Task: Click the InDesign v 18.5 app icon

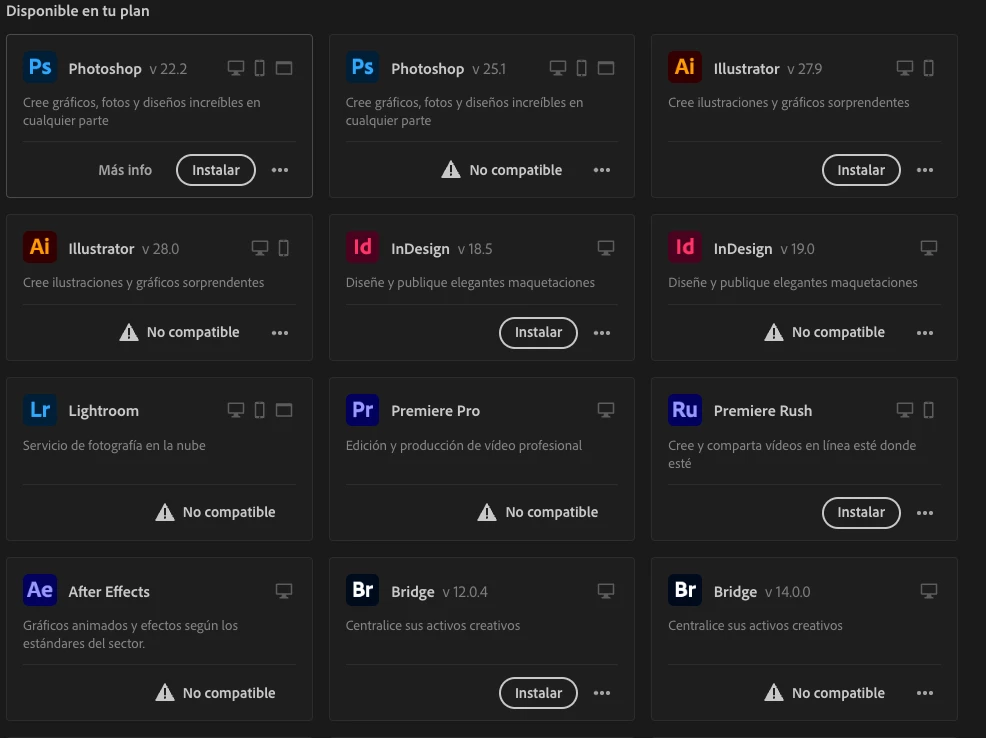Action: coord(362,246)
